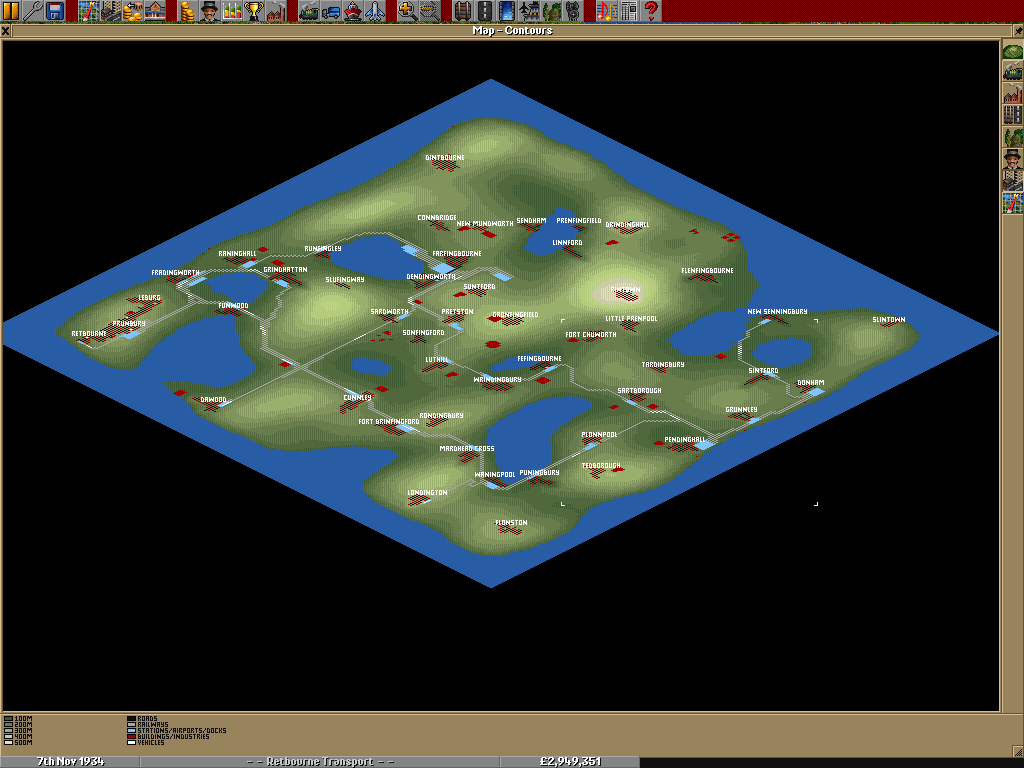Click the Buildings/Industries legend entry
This screenshot has height=768, width=1024.
click(x=168, y=737)
